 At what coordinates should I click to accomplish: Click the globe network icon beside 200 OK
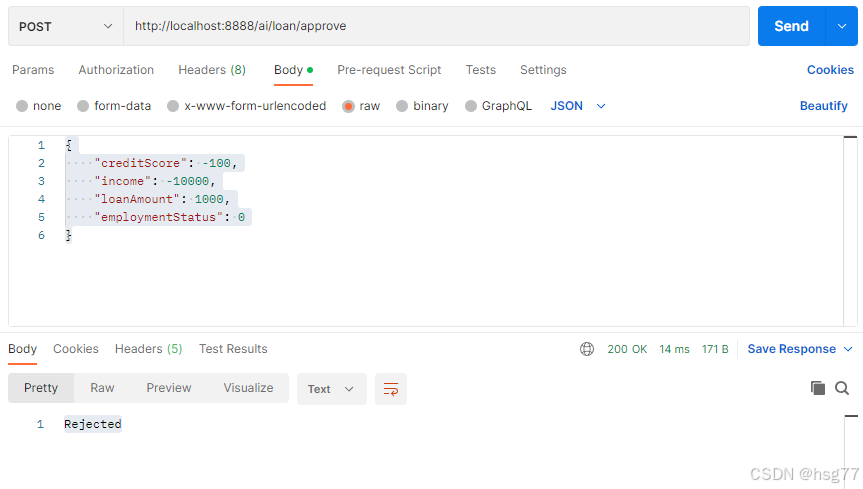587,349
